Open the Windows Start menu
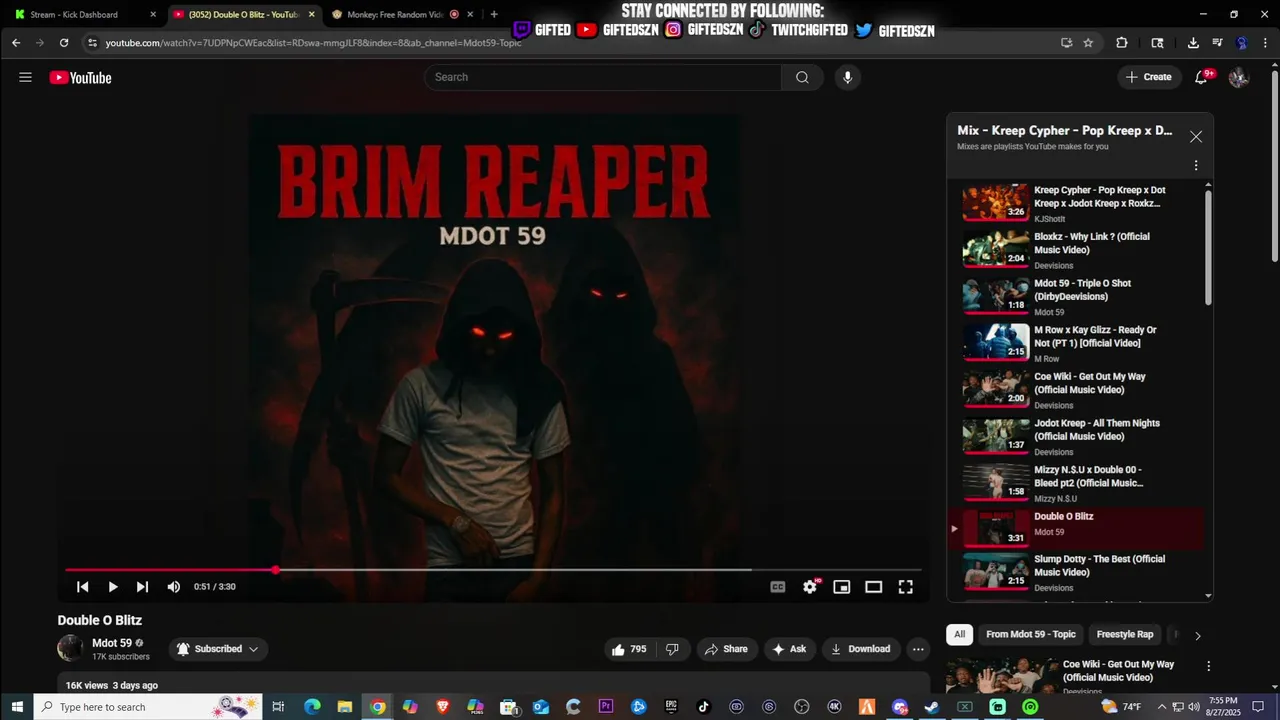 [x=17, y=707]
